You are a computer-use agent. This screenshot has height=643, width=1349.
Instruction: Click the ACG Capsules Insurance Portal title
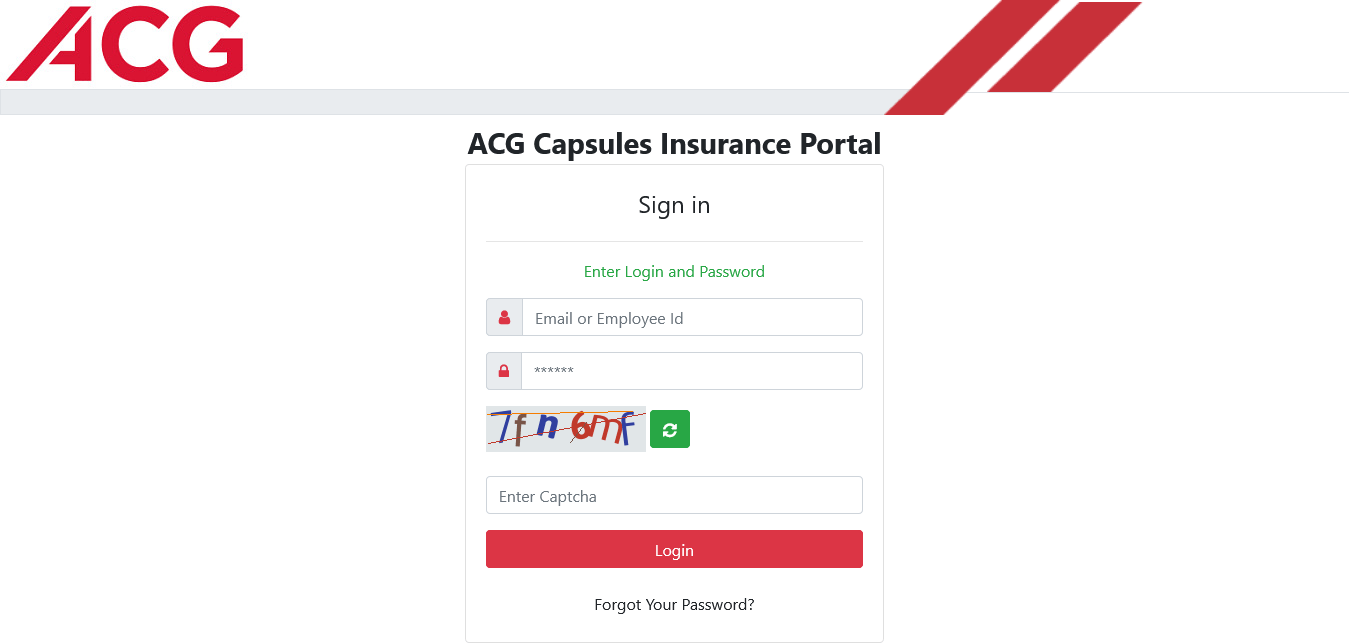(x=674, y=144)
